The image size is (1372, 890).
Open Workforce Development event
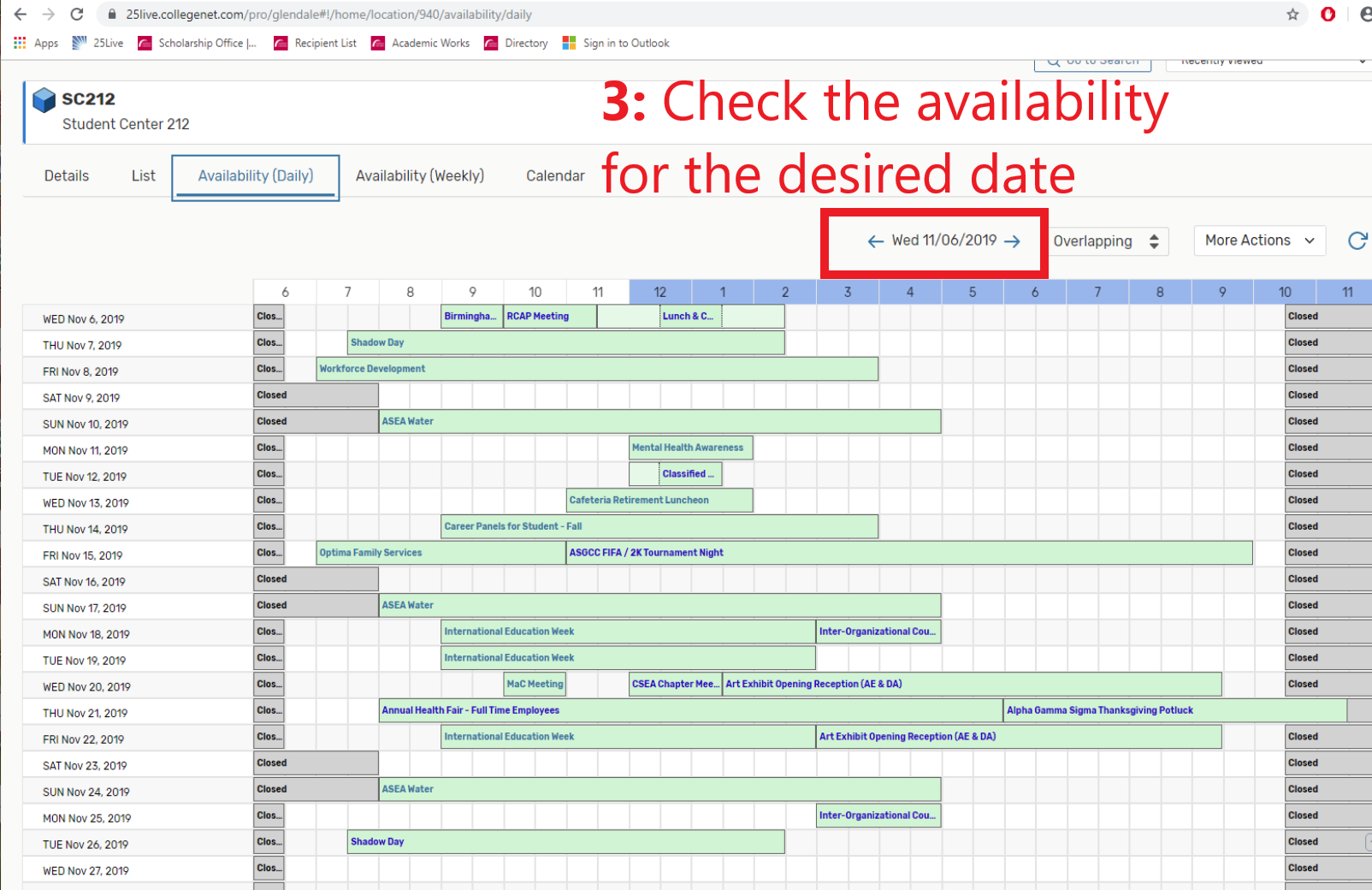[x=597, y=369]
